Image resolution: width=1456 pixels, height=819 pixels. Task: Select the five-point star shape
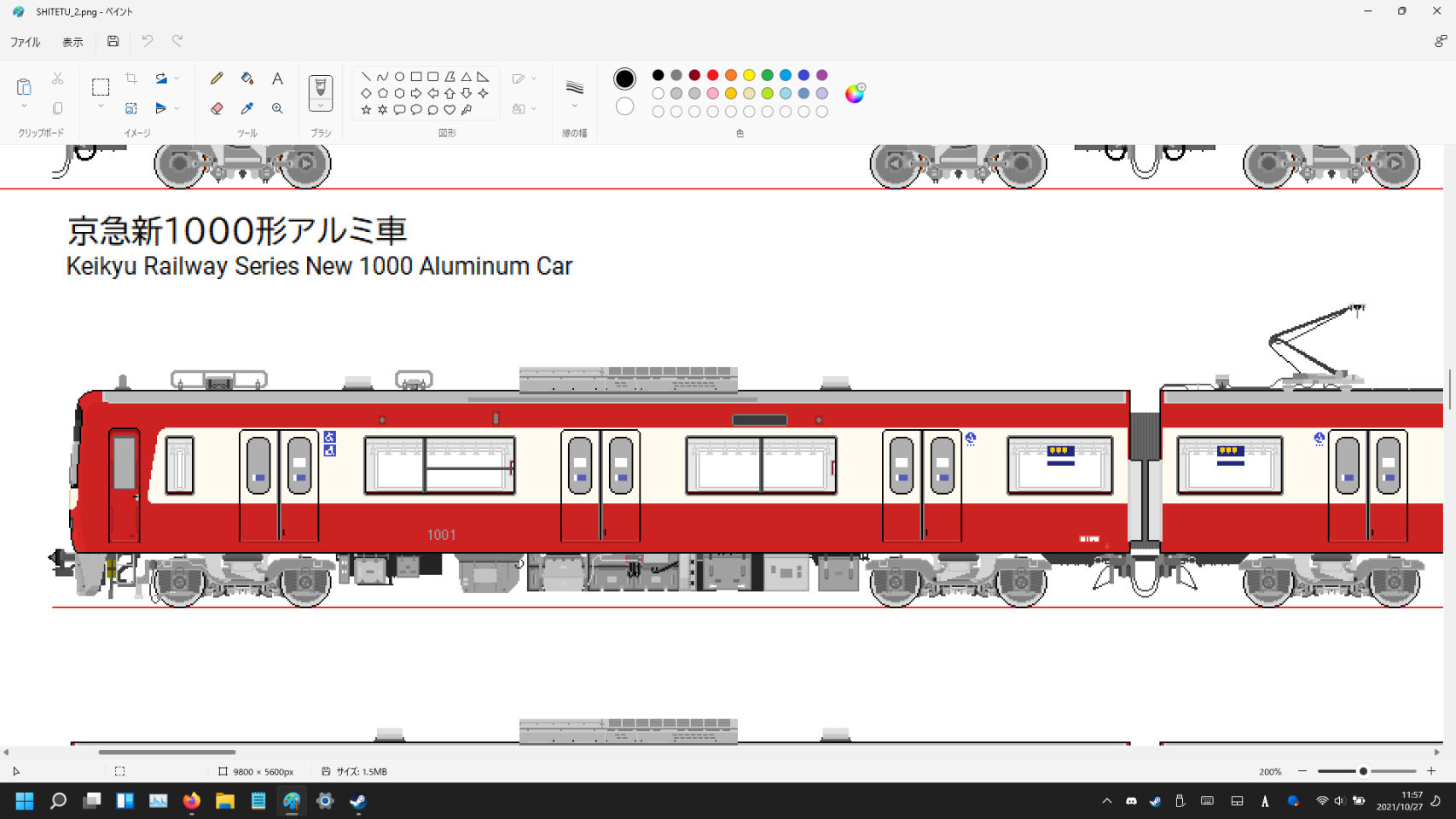[x=366, y=109]
